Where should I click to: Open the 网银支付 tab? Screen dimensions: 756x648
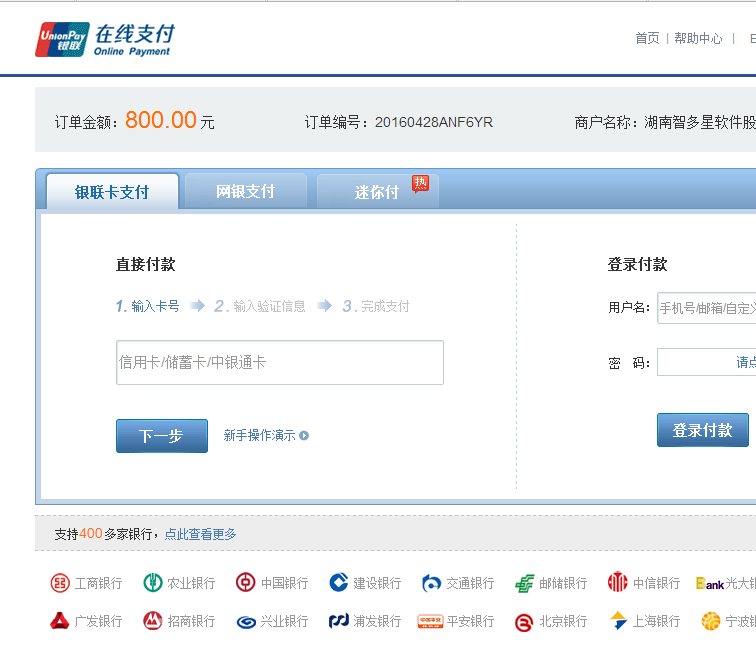click(245, 191)
